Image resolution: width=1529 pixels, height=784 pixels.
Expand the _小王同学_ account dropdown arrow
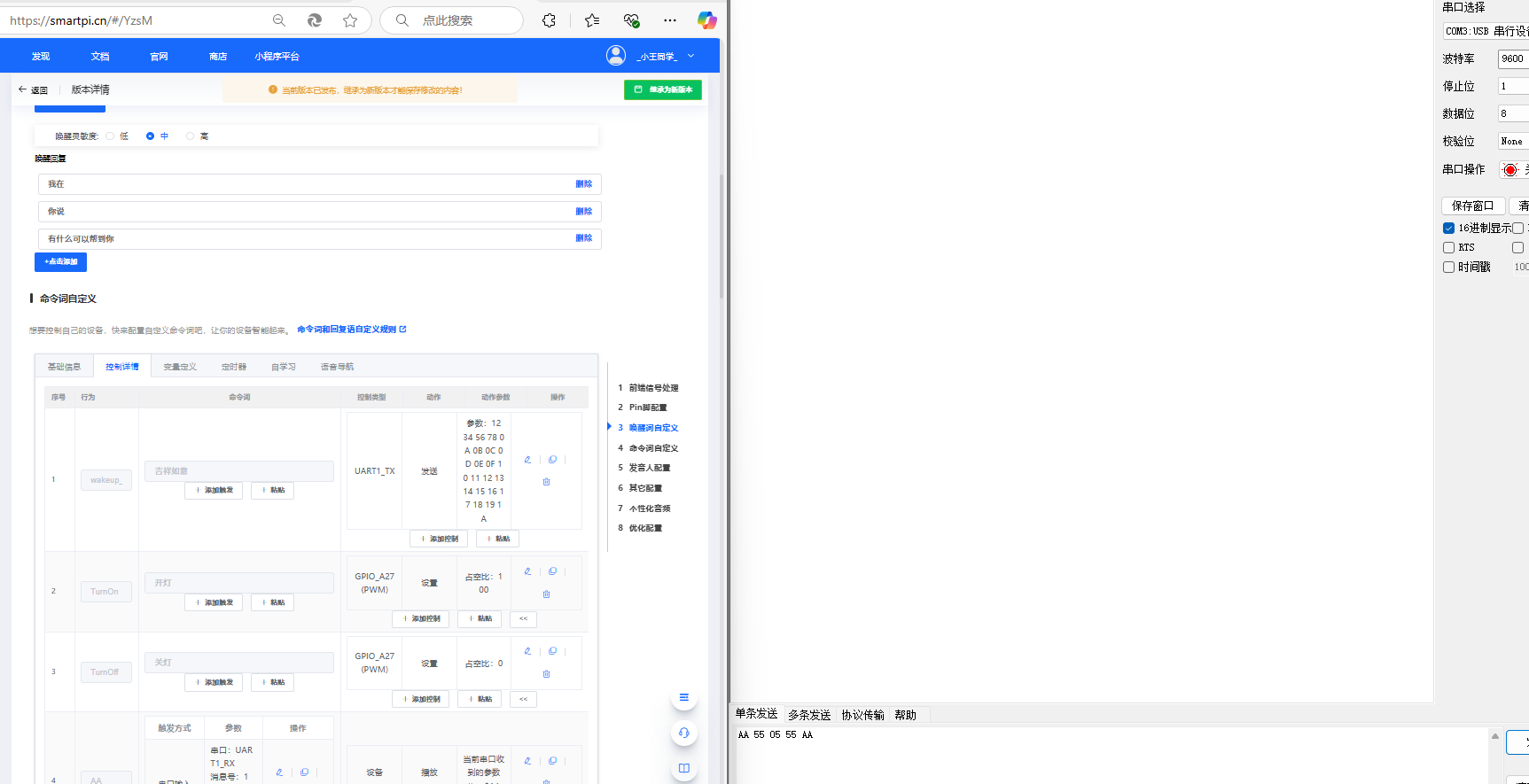691,56
